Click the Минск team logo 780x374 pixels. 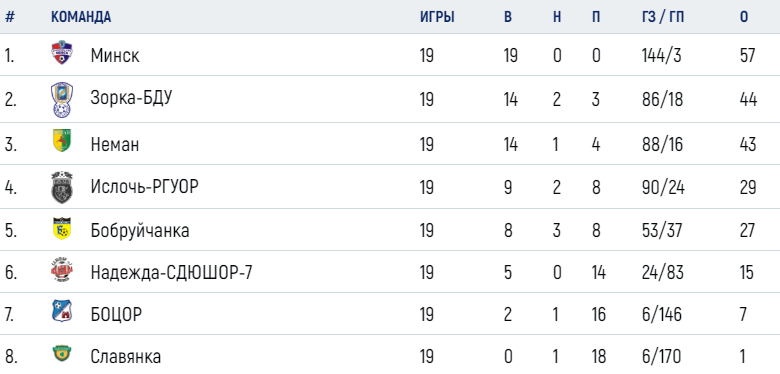click(62, 53)
